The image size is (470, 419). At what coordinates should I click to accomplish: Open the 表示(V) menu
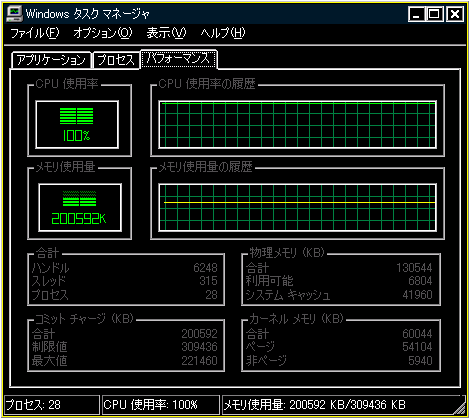point(166,33)
